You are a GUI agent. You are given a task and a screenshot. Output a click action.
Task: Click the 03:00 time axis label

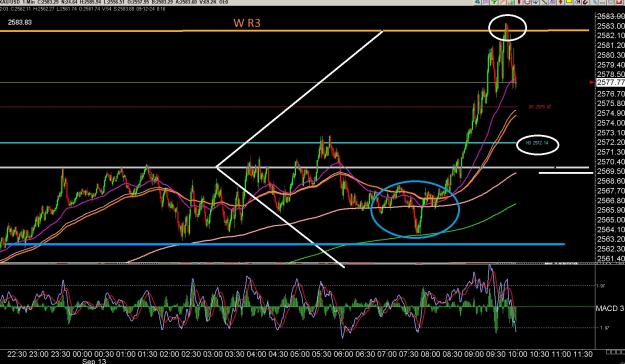pos(212,354)
